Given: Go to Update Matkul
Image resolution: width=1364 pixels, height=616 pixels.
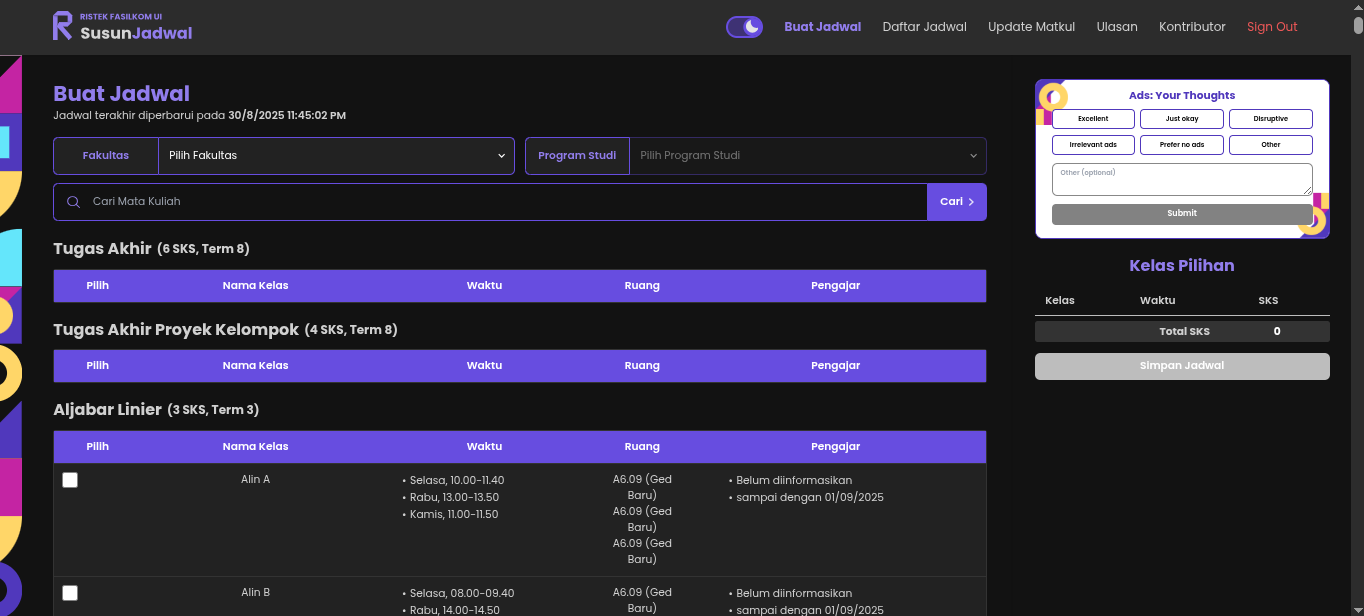Looking at the screenshot, I should [x=1031, y=26].
